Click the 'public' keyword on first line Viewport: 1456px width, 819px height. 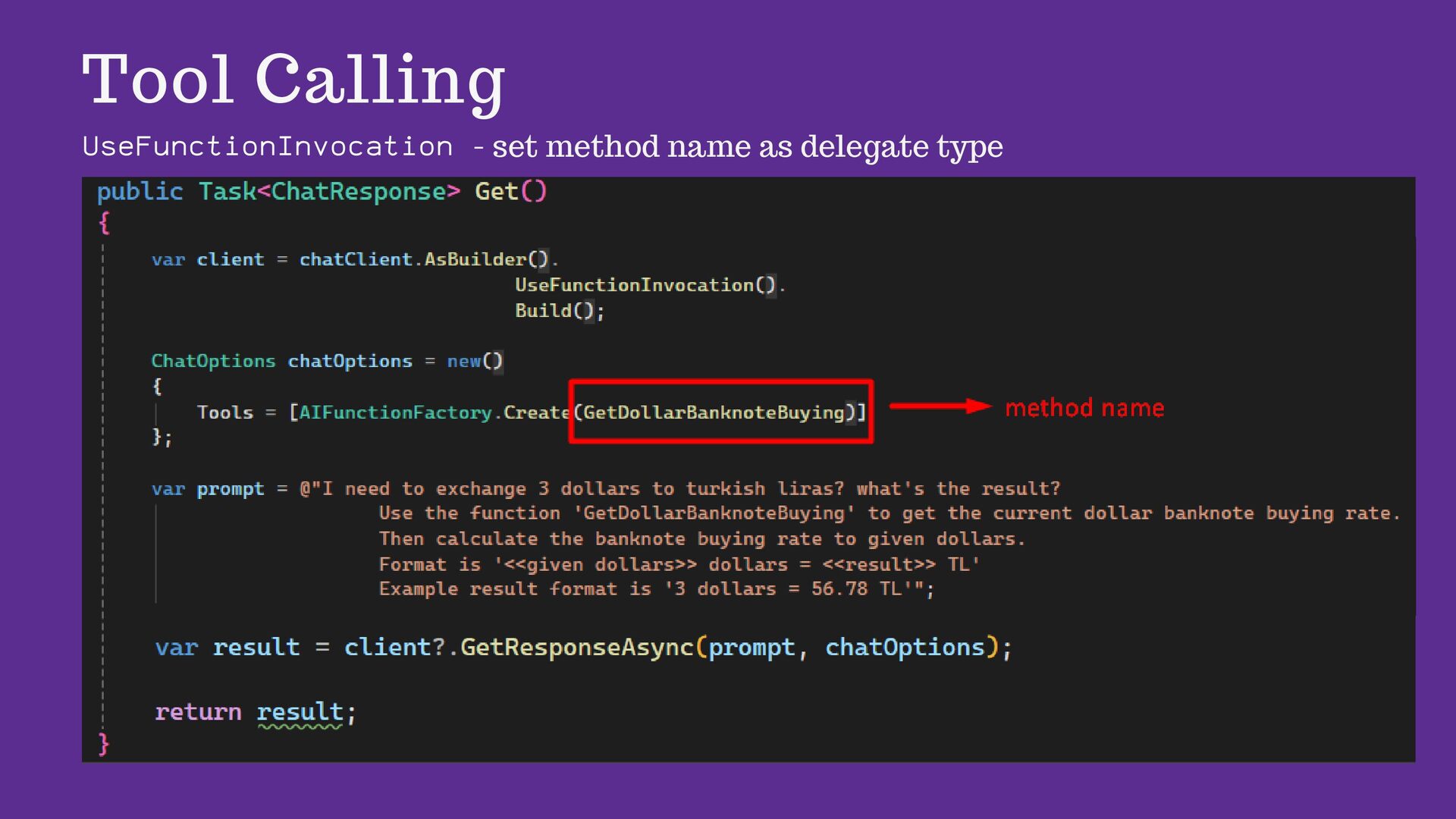pyautogui.click(x=140, y=192)
